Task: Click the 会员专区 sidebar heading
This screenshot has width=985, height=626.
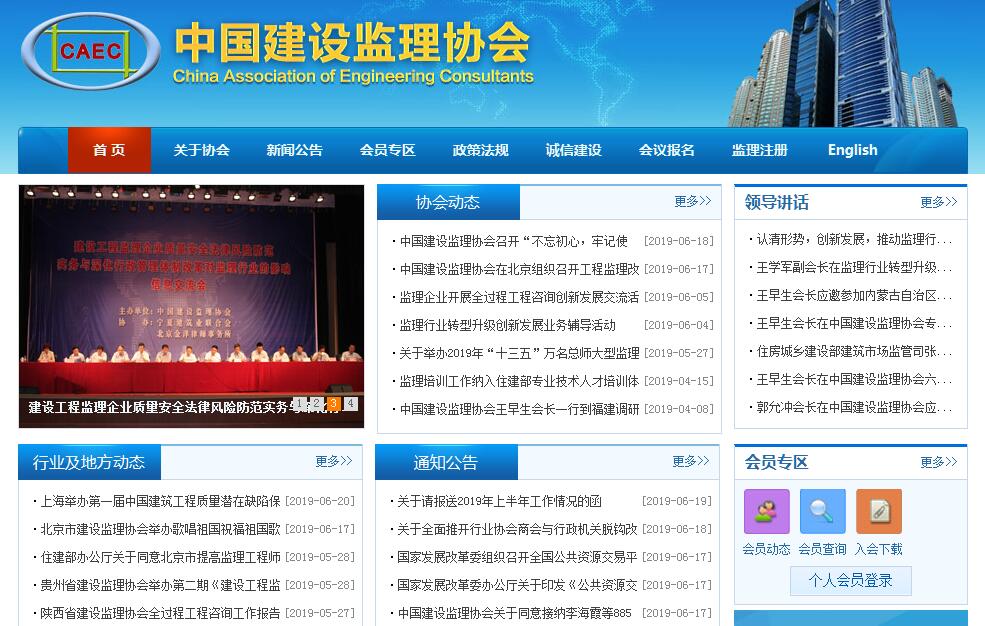Action: pyautogui.click(x=776, y=462)
